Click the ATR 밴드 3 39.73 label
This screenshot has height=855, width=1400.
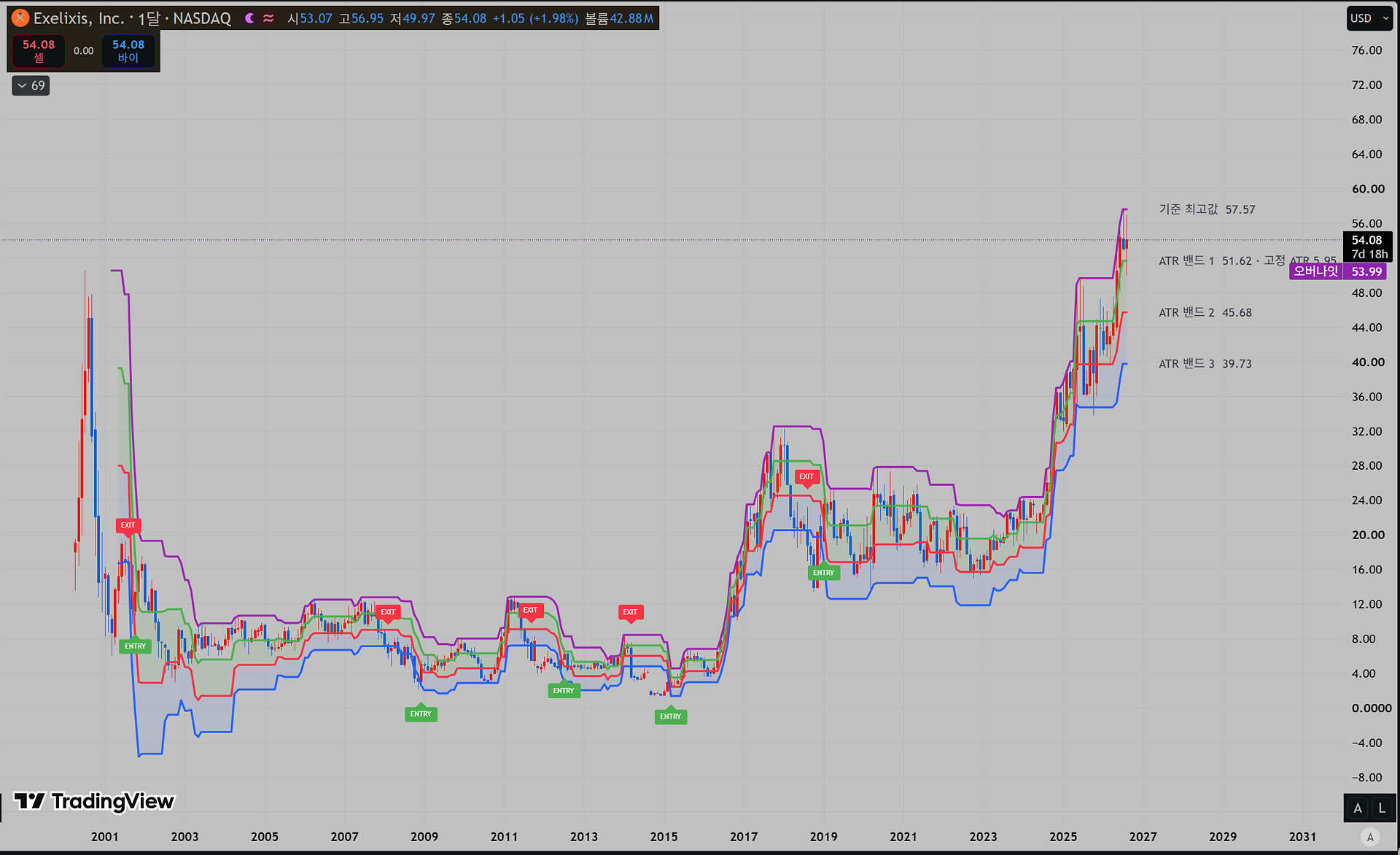(x=1205, y=363)
